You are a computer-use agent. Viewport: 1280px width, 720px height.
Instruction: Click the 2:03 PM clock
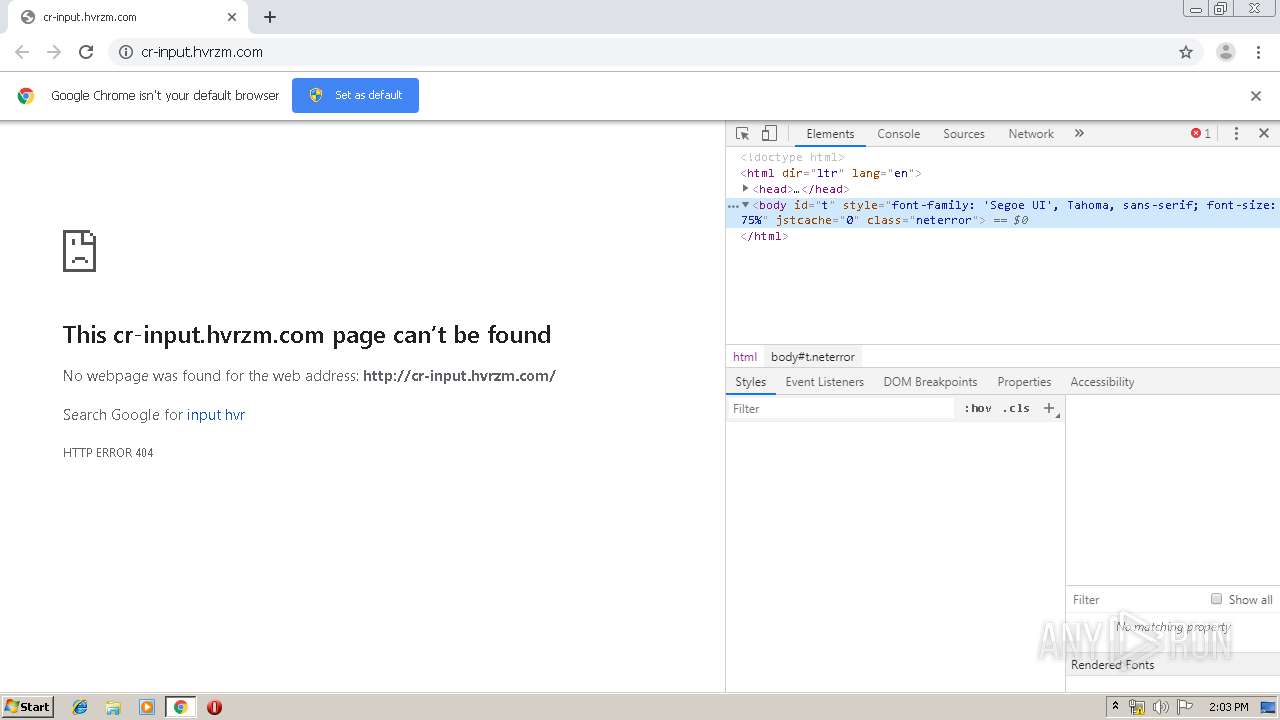point(1228,707)
